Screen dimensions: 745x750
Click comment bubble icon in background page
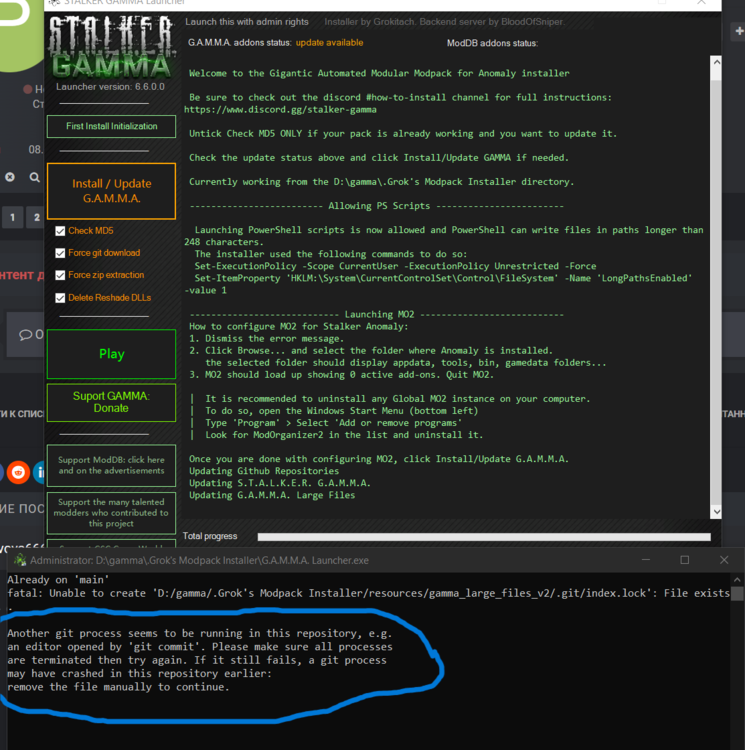coord(25,334)
